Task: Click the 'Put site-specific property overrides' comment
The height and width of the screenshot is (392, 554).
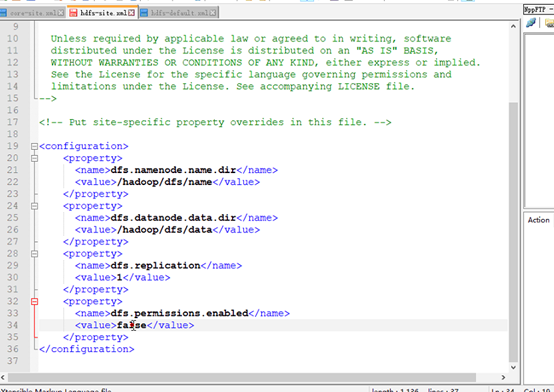Action: point(215,122)
